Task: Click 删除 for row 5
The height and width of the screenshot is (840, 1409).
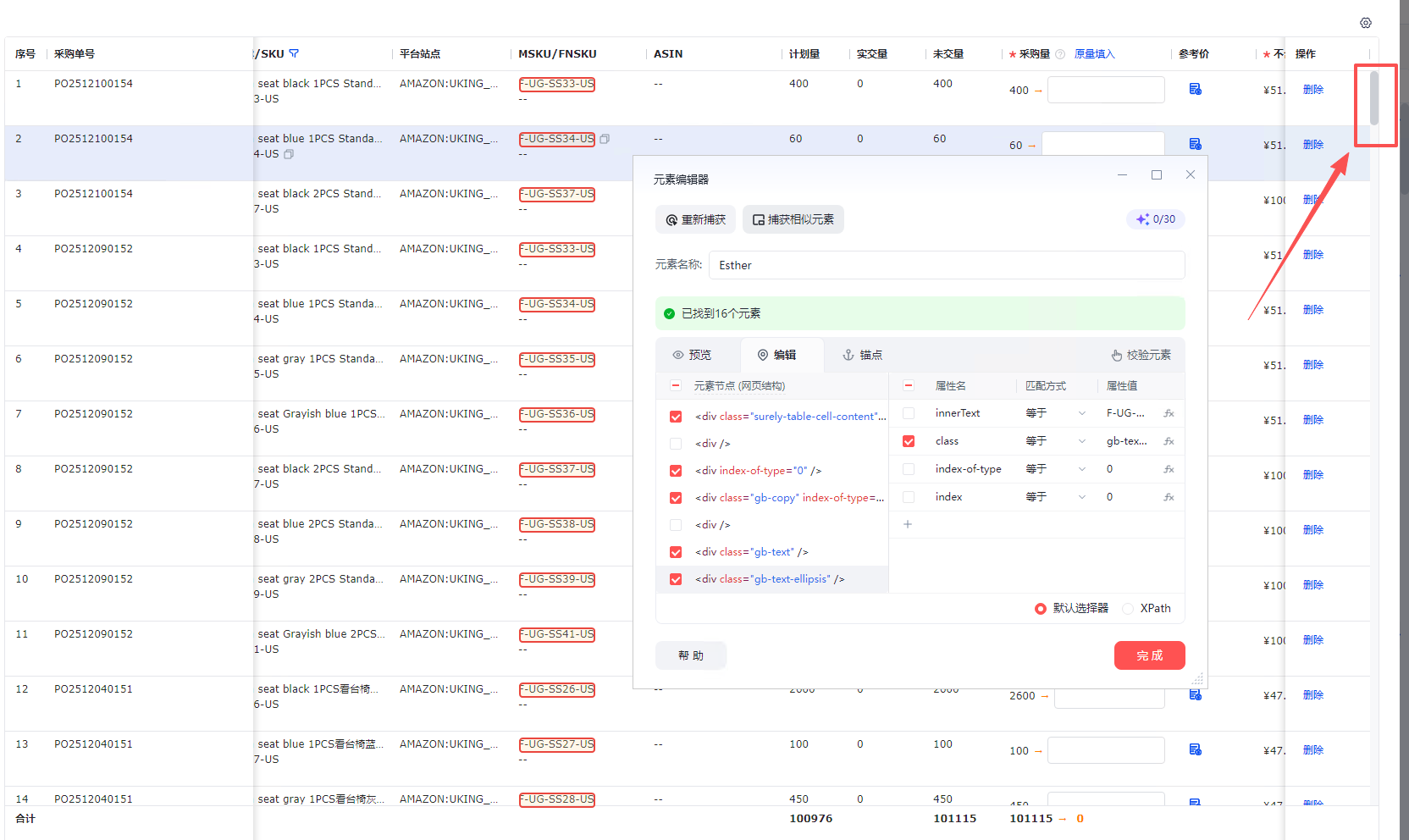Action: point(1313,310)
